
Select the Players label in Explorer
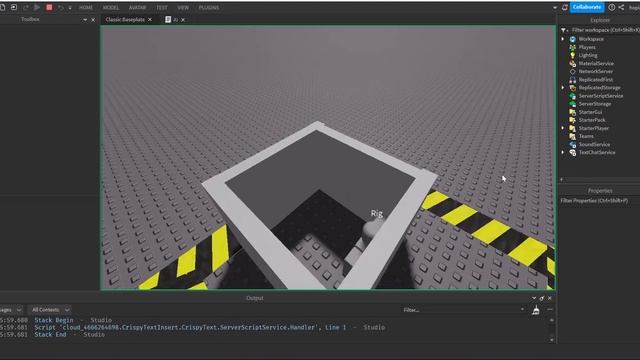tap(587, 47)
